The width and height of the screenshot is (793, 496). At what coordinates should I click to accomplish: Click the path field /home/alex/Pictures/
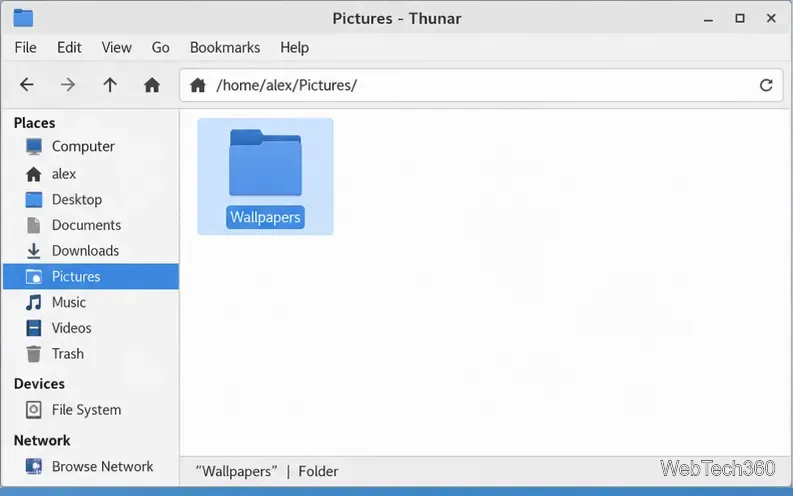tap(481, 85)
